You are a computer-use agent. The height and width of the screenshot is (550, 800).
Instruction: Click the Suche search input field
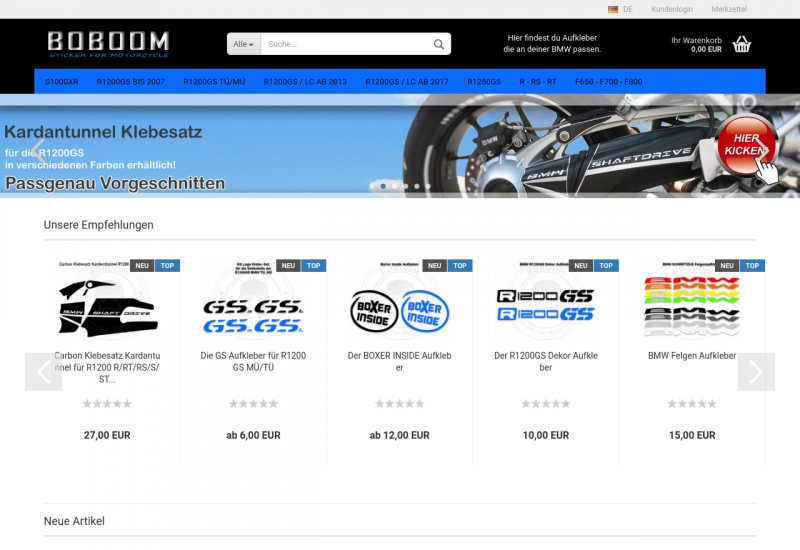345,44
